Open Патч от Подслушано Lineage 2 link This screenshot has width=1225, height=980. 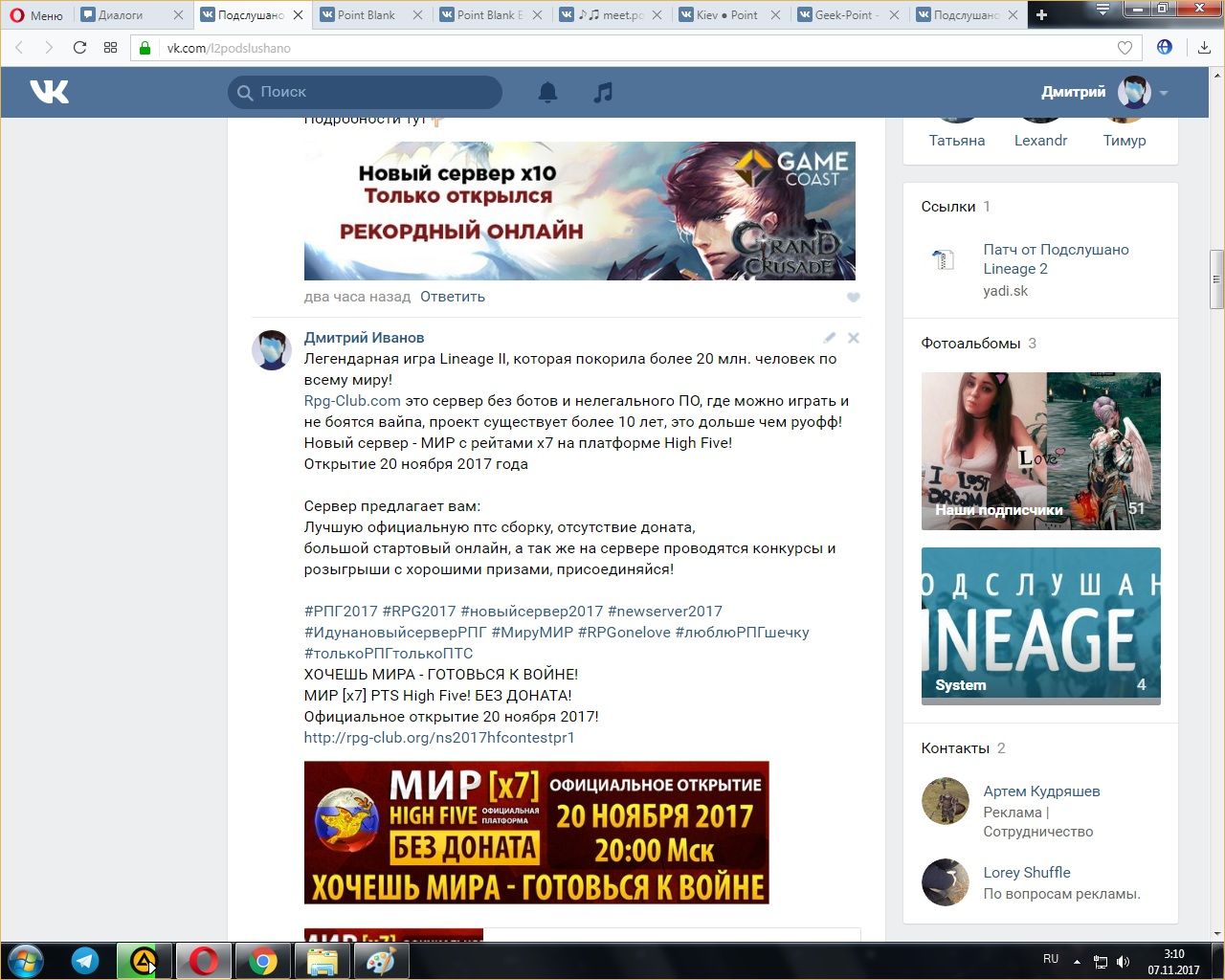(x=1056, y=259)
